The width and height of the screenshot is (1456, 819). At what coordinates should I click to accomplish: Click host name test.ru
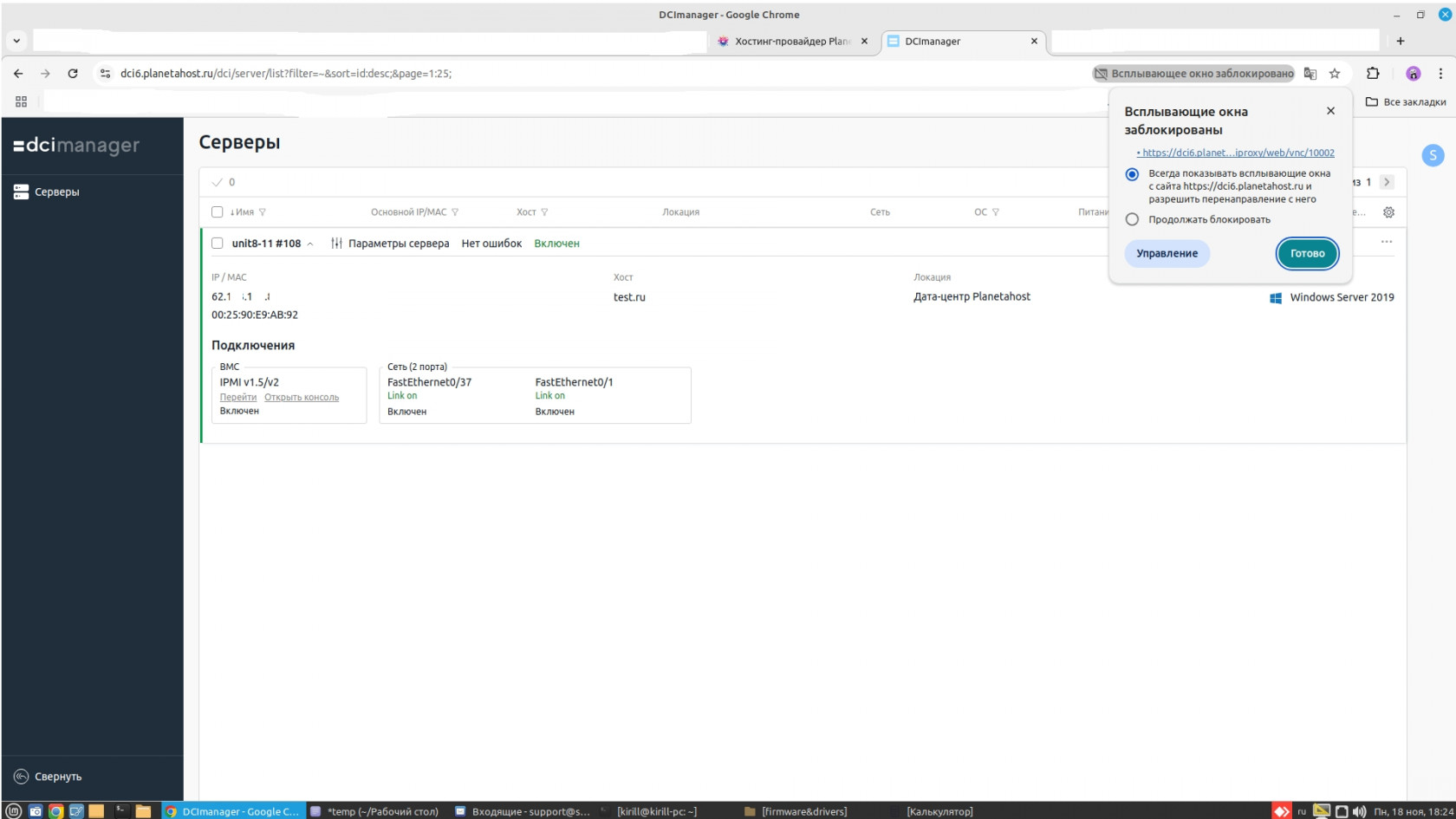(x=629, y=297)
